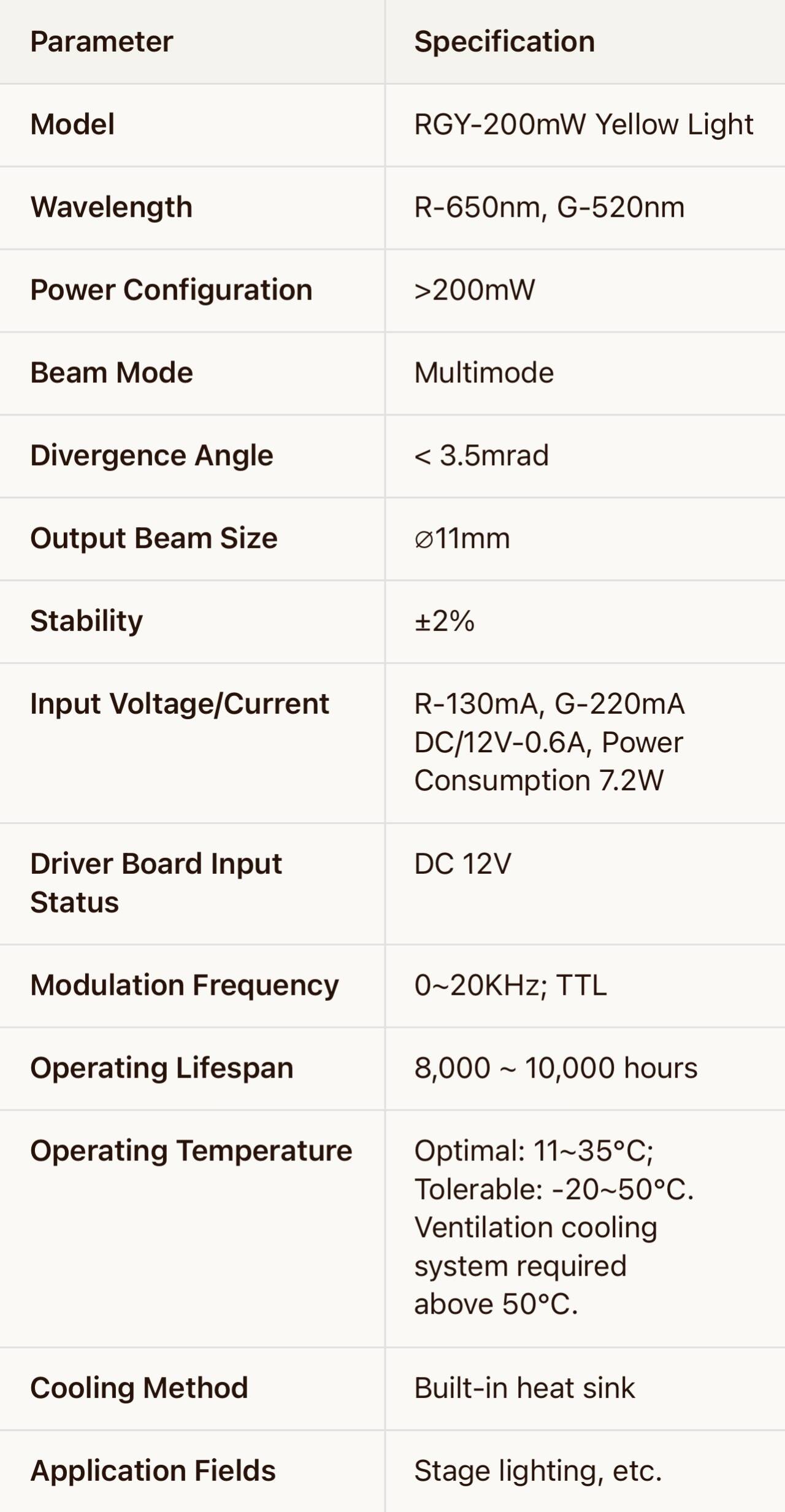Screen dimensions: 785x1512
Task: Select the Model row label
Action: point(72,125)
